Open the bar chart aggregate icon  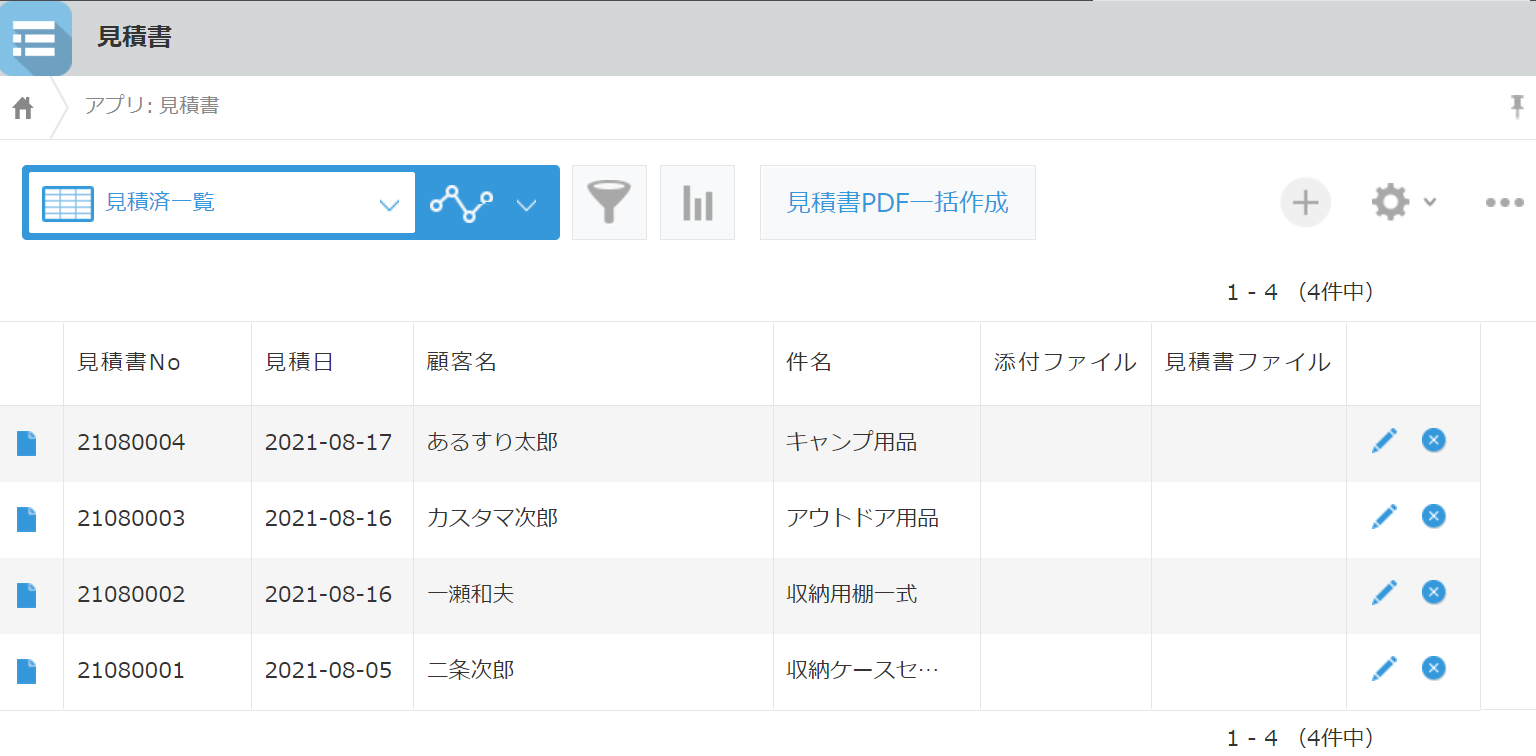[697, 203]
